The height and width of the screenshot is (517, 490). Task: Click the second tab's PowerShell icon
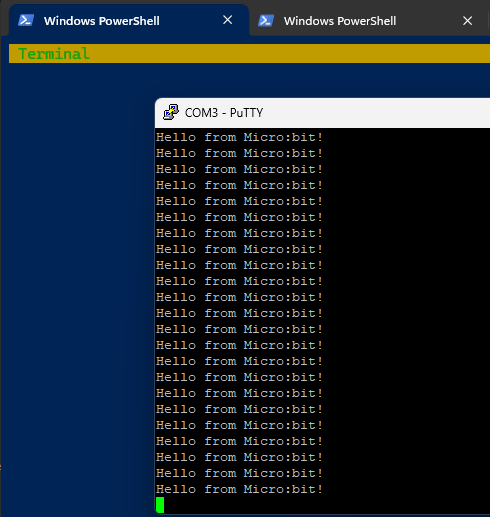[x=266, y=21]
